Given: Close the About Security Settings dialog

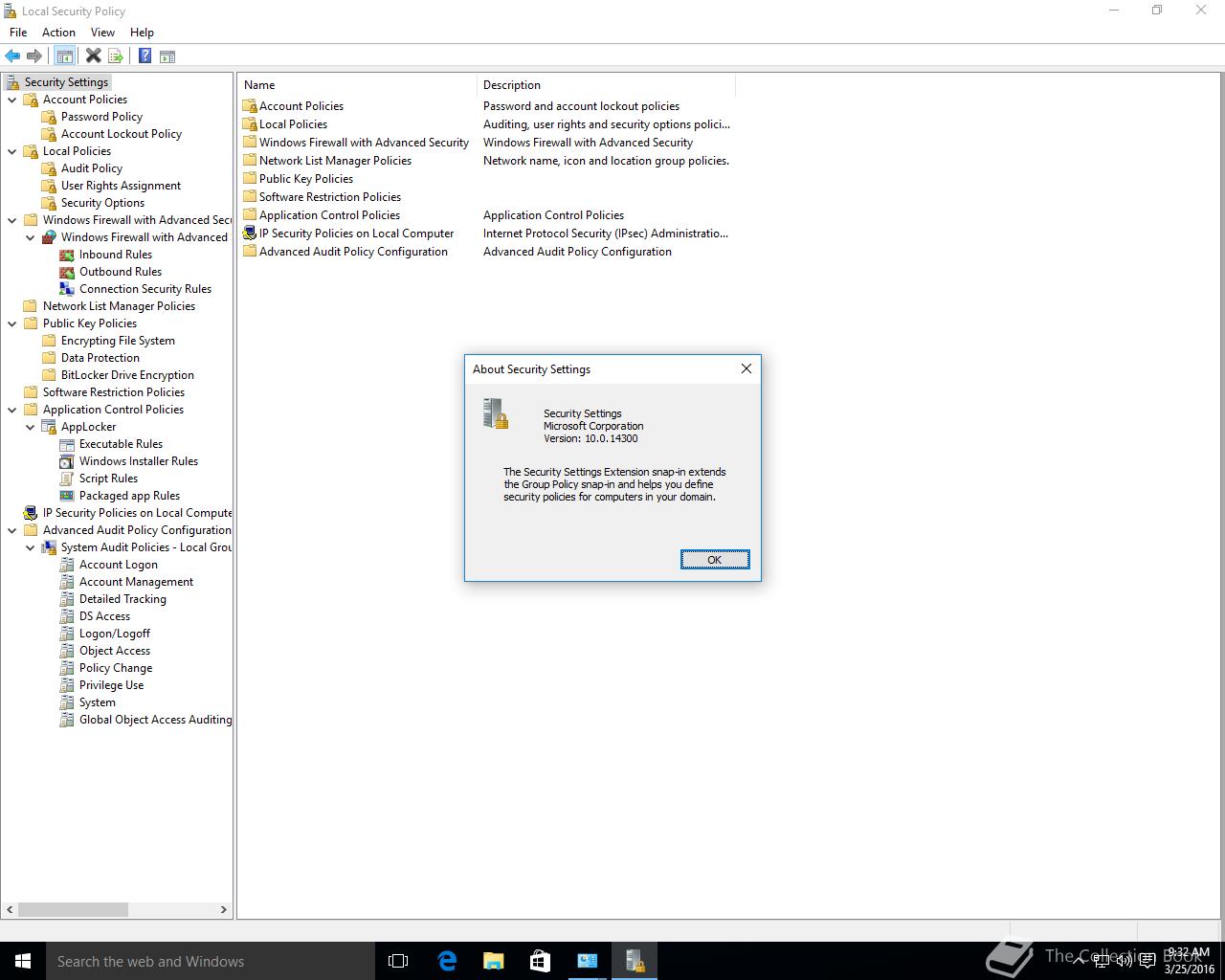Looking at the screenshot, I should point(746,368).
